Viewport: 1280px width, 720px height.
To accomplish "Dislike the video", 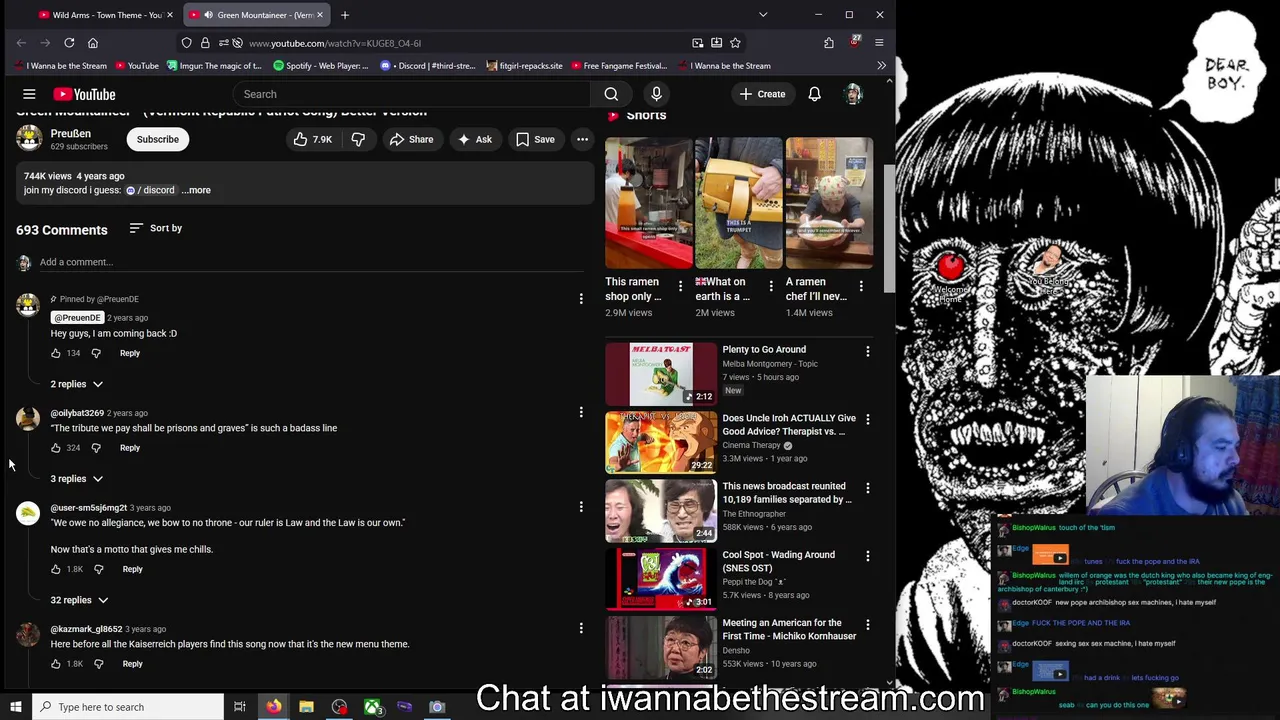I will [x=358, y=140].
